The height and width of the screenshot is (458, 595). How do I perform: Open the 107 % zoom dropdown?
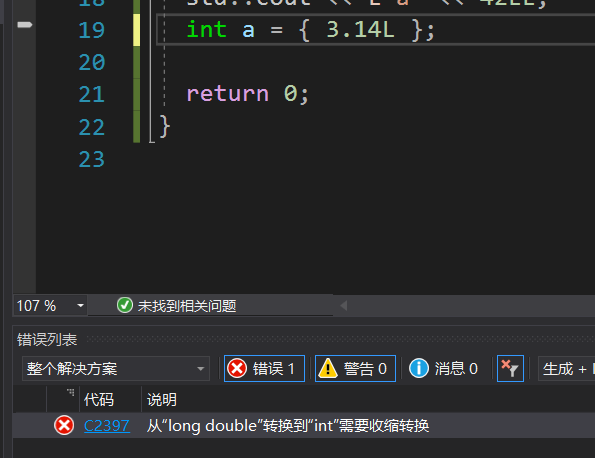pos(50,305)
